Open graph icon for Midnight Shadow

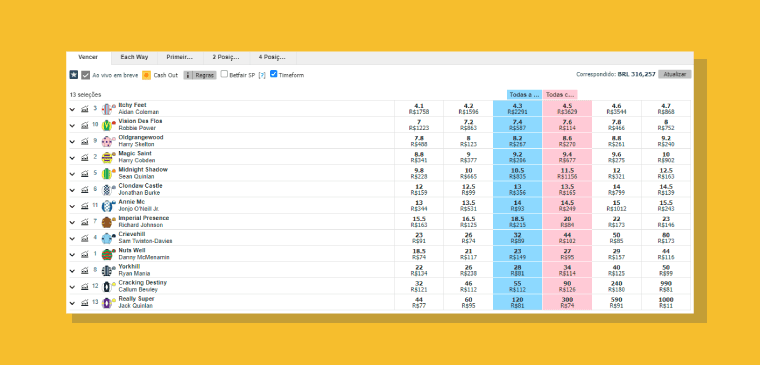pyautogui.click(x=84, y=174)
